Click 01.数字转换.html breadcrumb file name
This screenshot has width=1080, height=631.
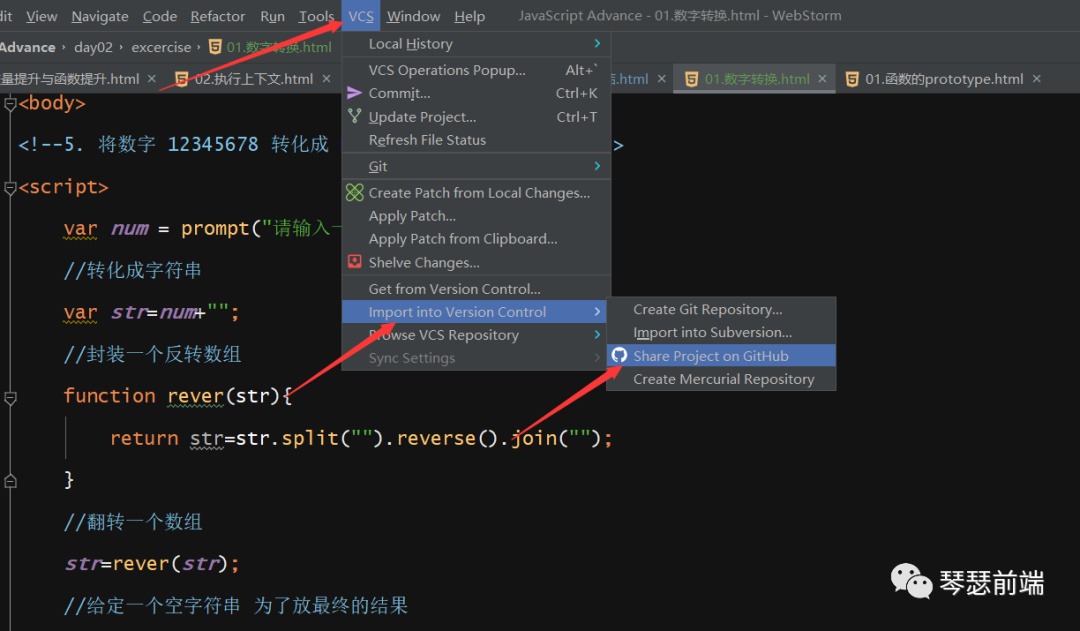279,47
